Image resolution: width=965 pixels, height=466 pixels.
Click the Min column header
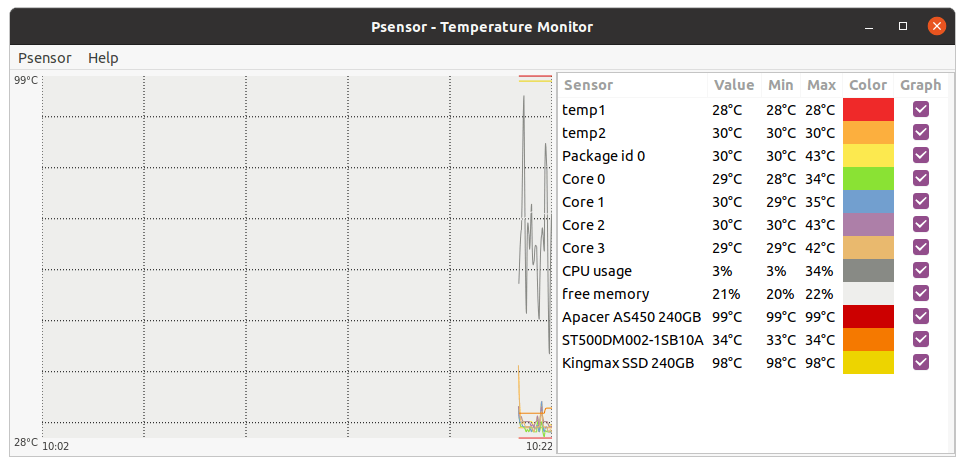(x=780, y=85)
